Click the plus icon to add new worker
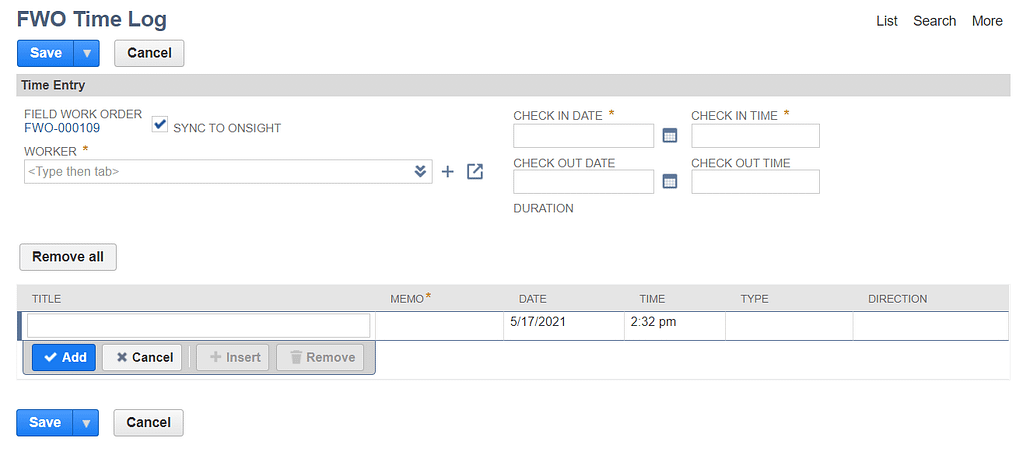The width and height of the screenshot is (1023, 459). 447,172
